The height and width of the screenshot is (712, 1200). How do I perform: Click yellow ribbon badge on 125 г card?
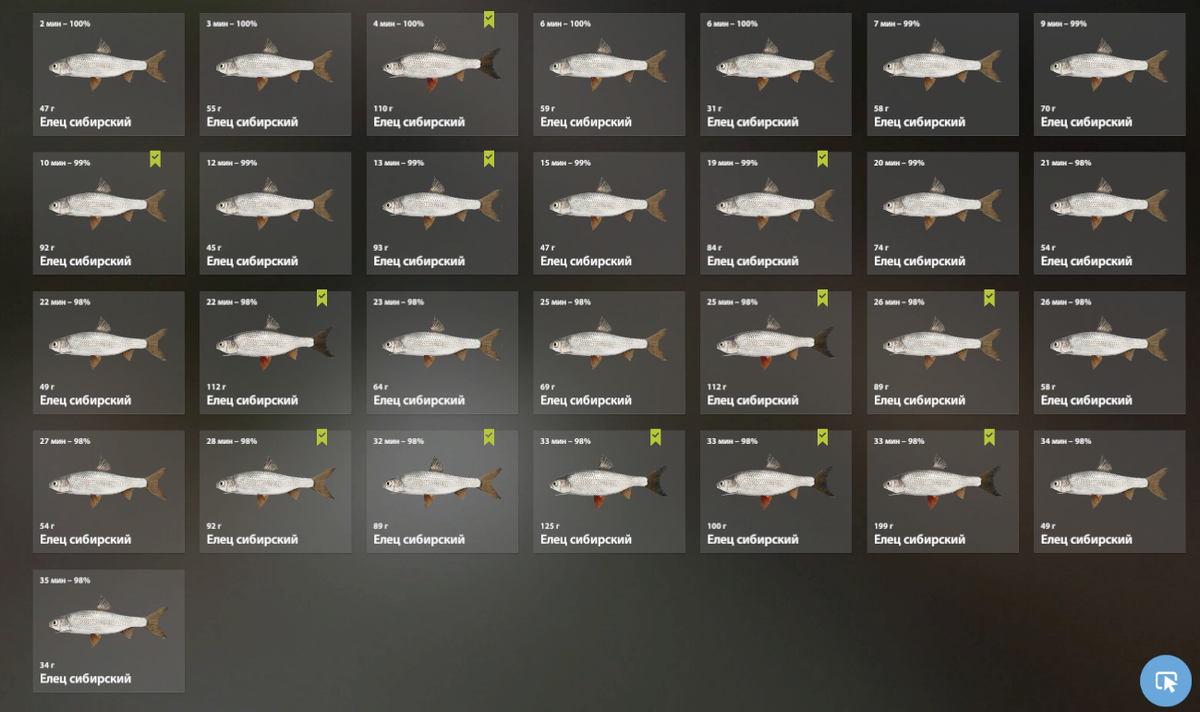coord(655,437)
